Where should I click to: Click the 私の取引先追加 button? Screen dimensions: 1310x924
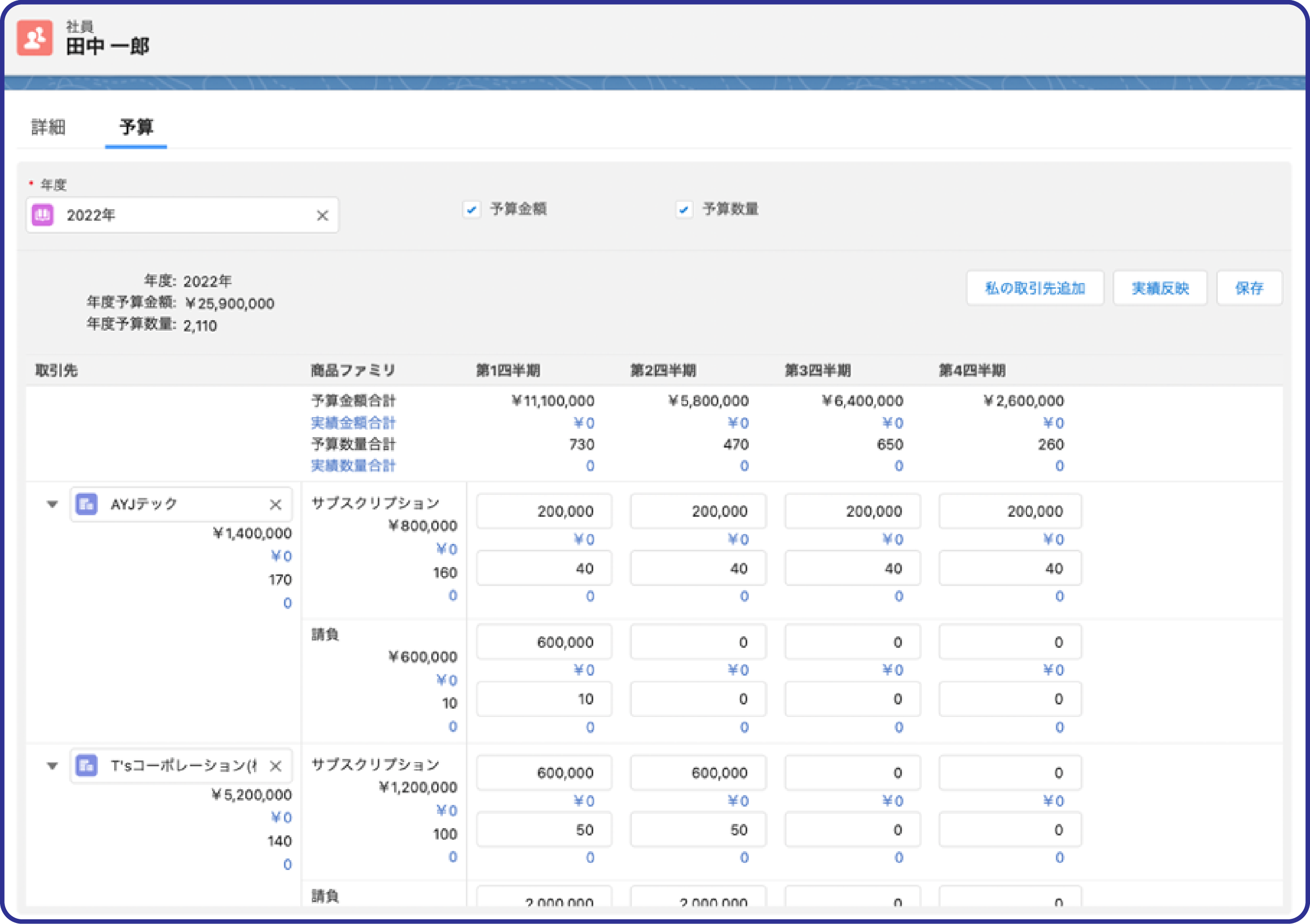pos(1034,288)
